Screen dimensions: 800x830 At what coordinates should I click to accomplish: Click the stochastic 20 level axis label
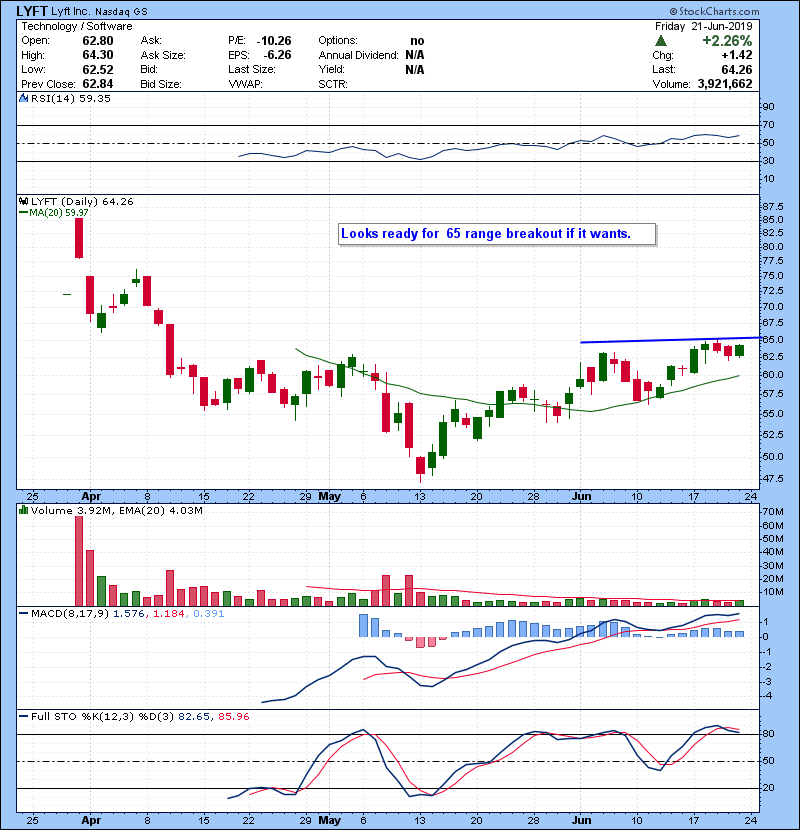point(769,788)
